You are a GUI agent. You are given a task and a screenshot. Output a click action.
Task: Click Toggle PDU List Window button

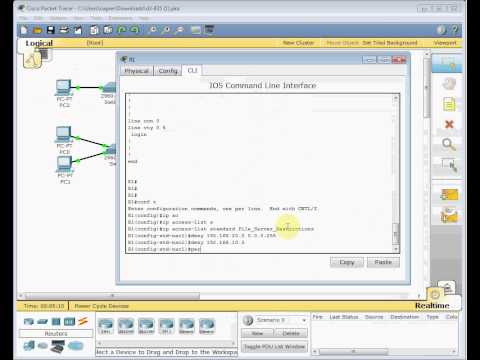(275, 347)
